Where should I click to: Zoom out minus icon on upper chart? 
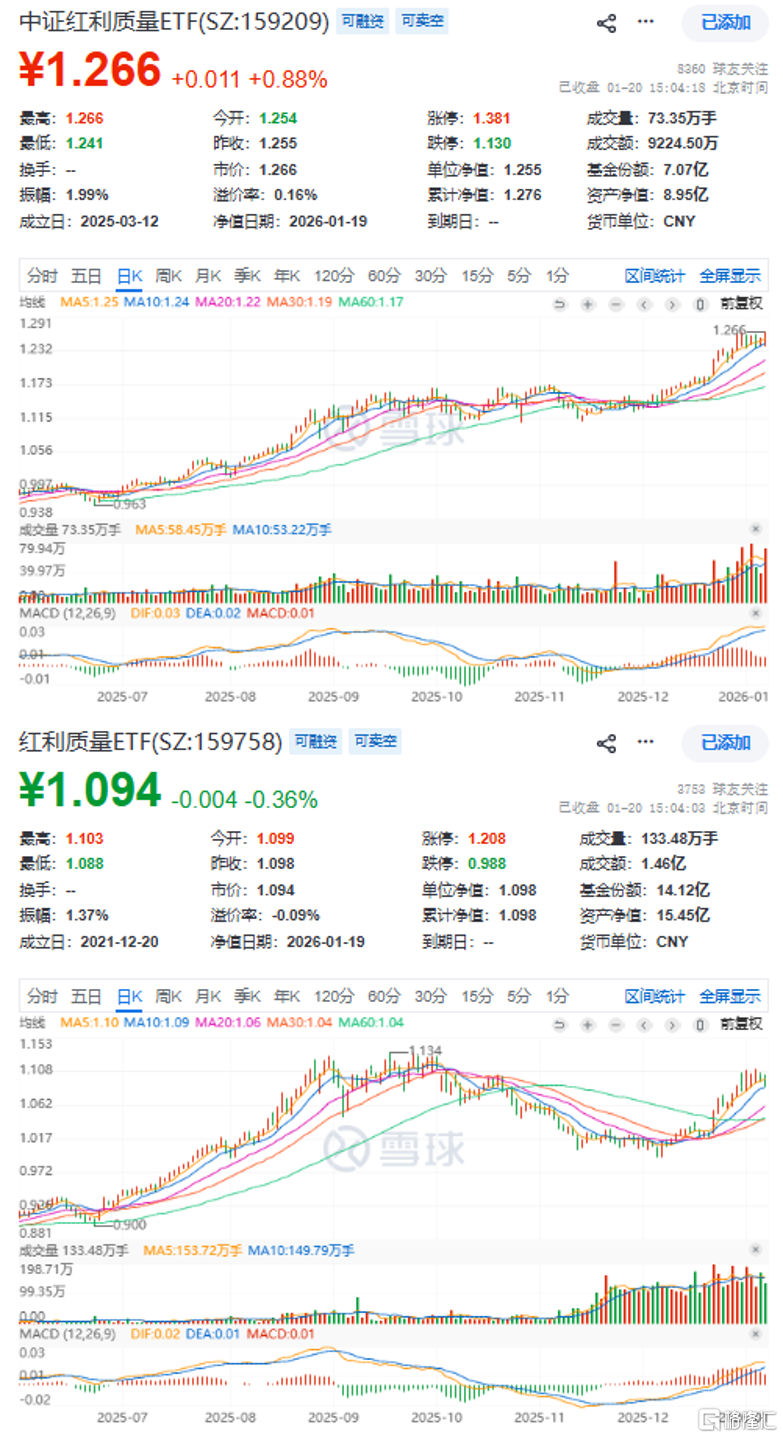616,304
